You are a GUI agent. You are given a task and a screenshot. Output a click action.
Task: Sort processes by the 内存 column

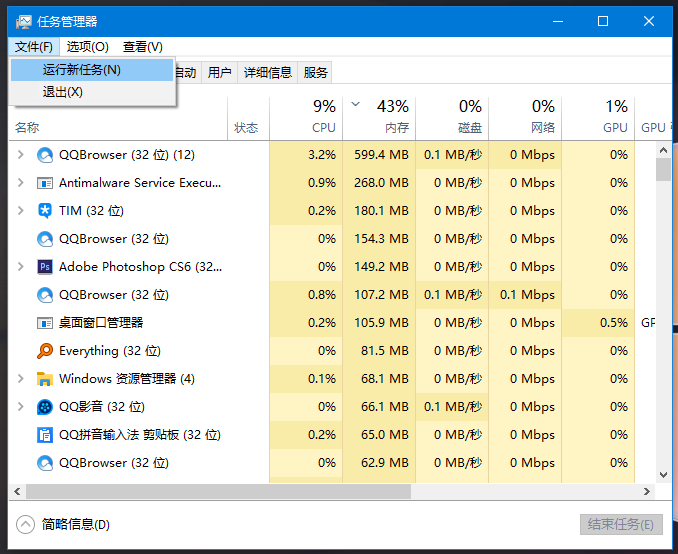(396, 127)
